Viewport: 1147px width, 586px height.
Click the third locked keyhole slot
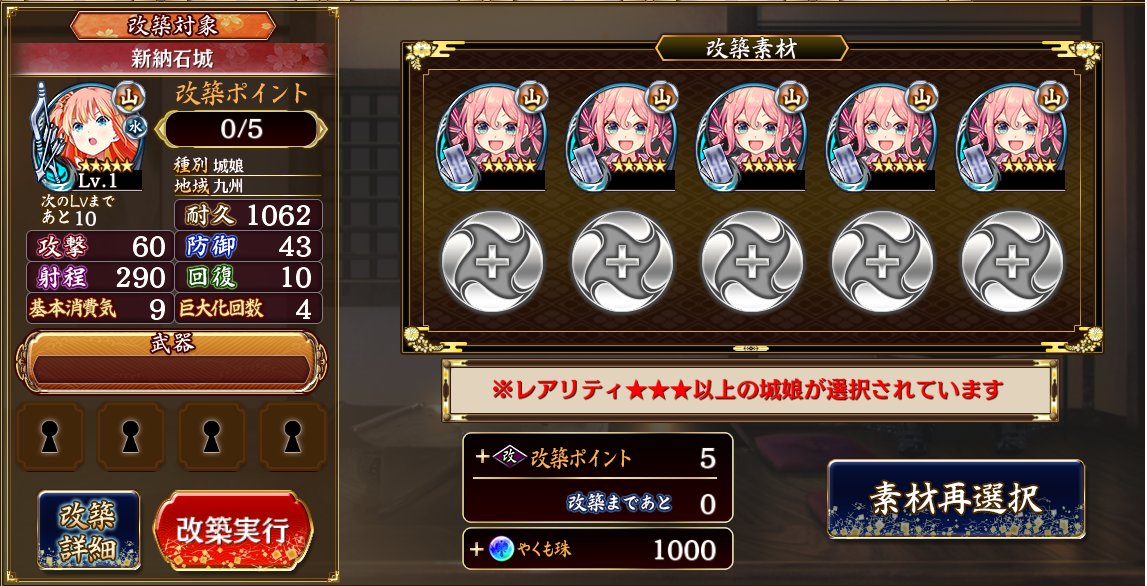(212, 436)
